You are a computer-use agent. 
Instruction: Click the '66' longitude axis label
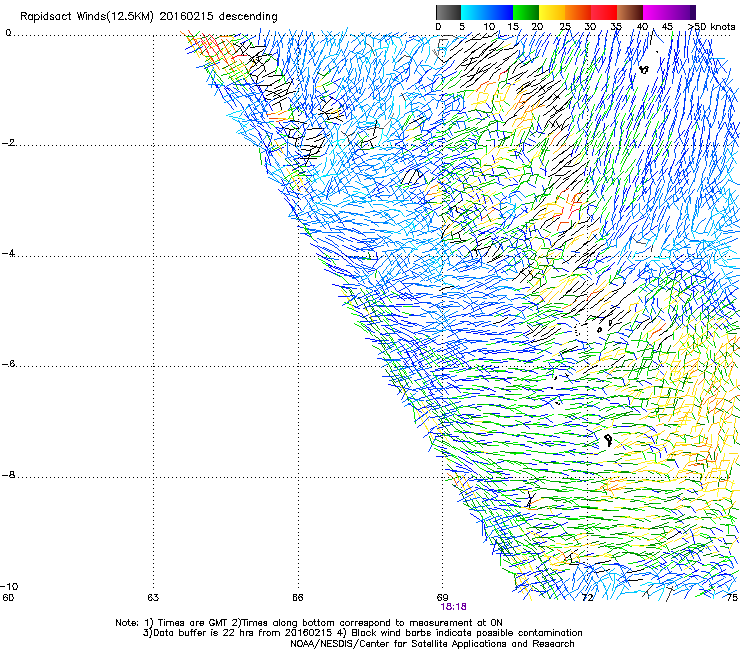click(297, 598)
